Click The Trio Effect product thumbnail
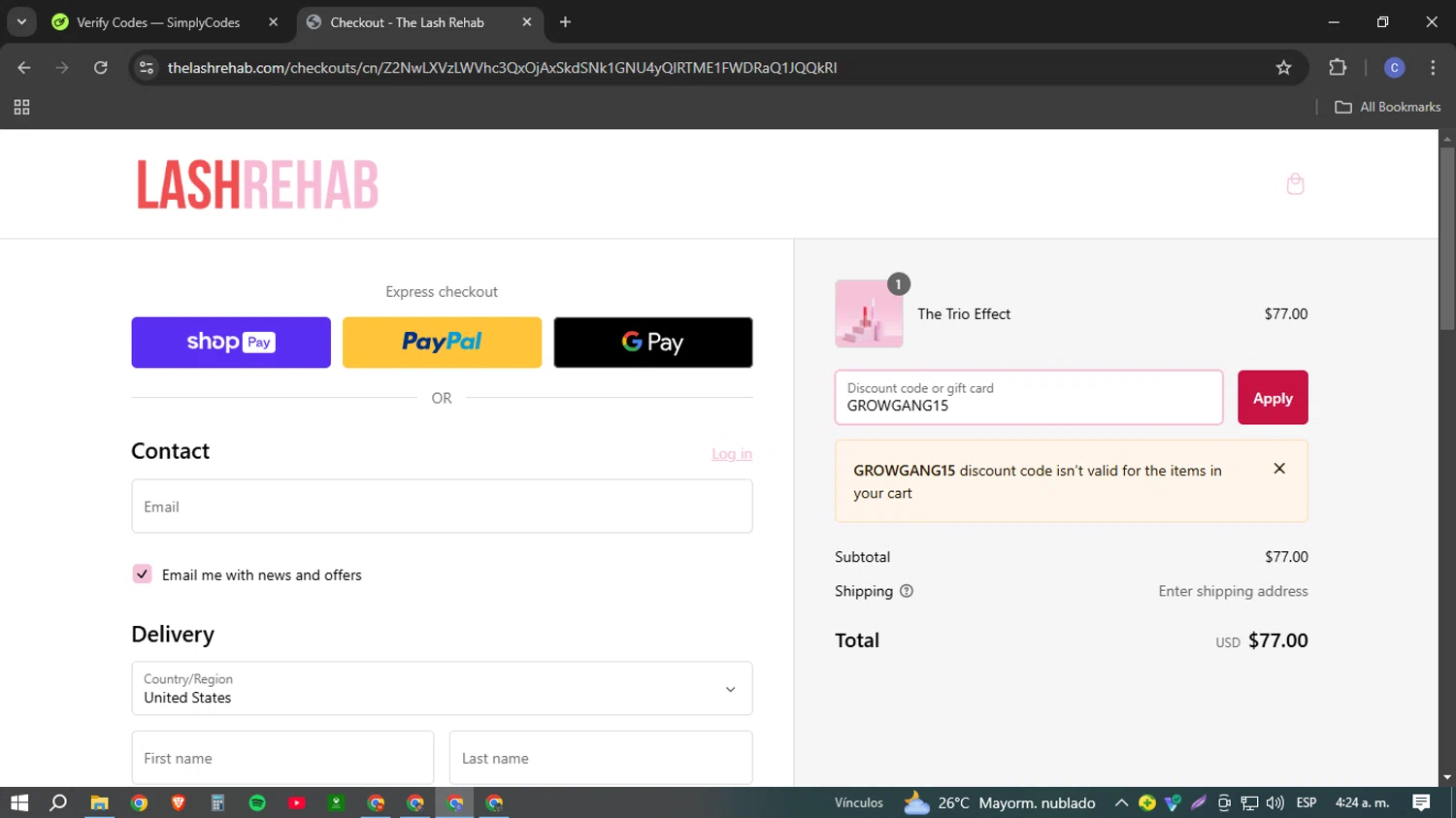1456x818 pixels. (x=869, y=313)
